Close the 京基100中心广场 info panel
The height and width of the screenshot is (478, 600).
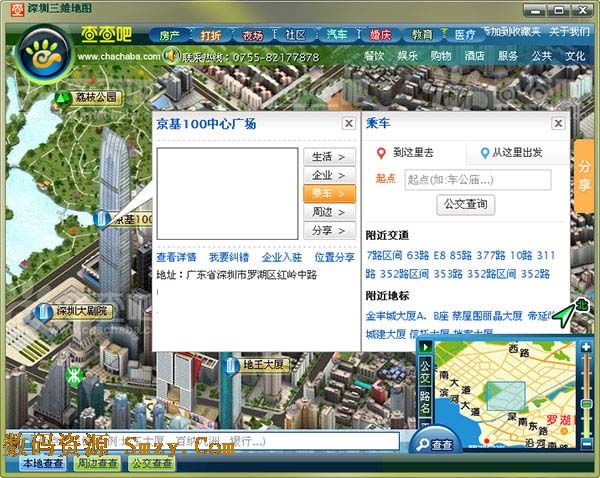349,123
